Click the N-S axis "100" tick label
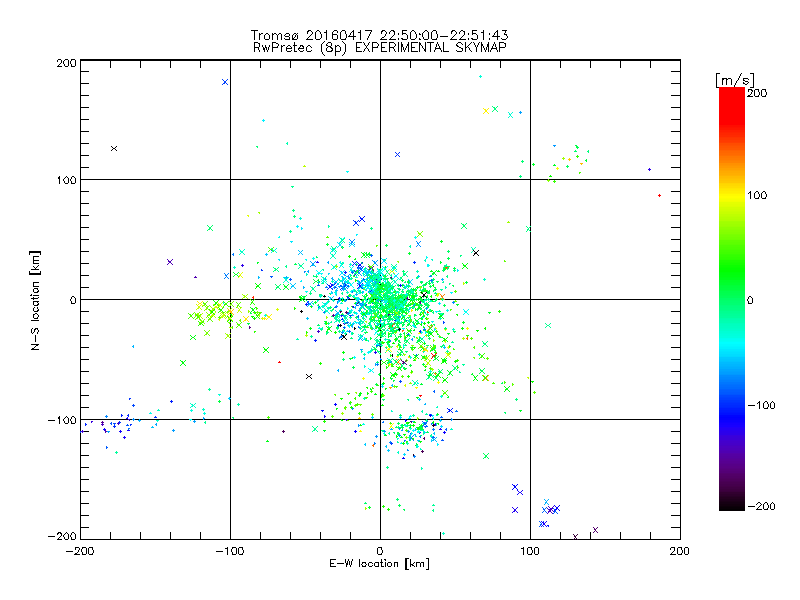This screenshot has height=600, width=800. [66, 180]
